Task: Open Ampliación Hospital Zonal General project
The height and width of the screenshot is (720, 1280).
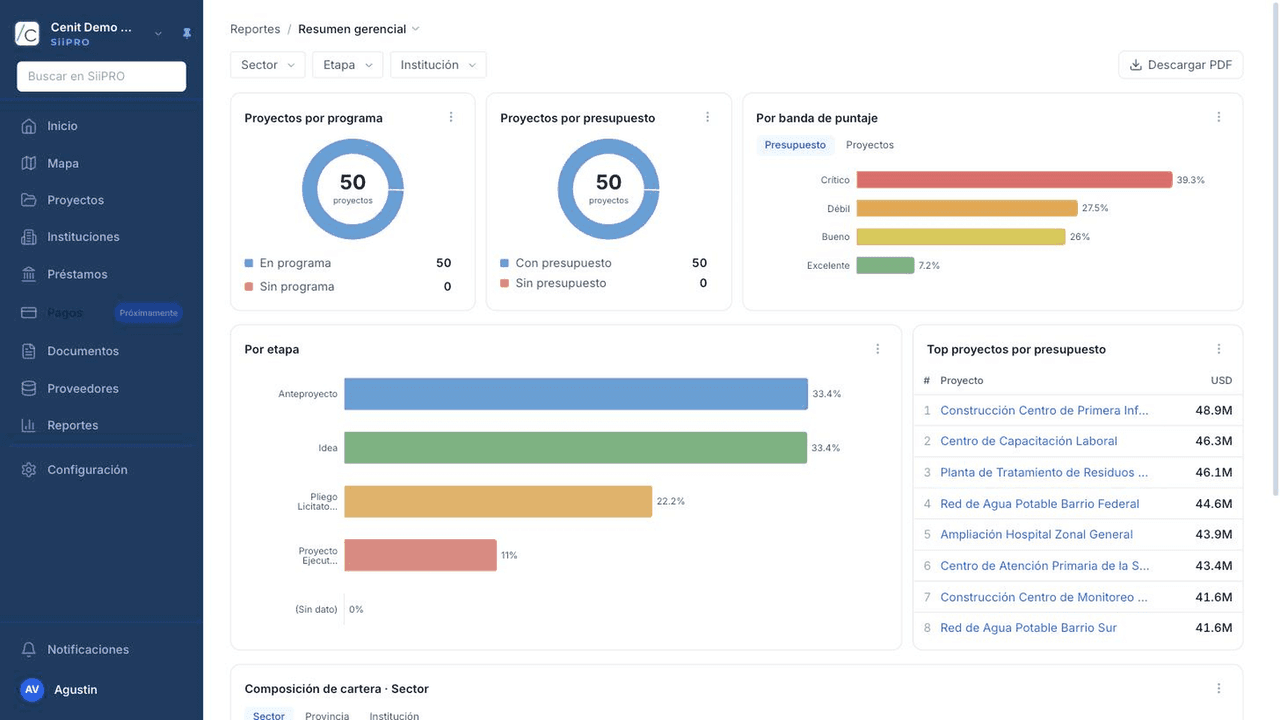Action: (x=1036, y=535)
